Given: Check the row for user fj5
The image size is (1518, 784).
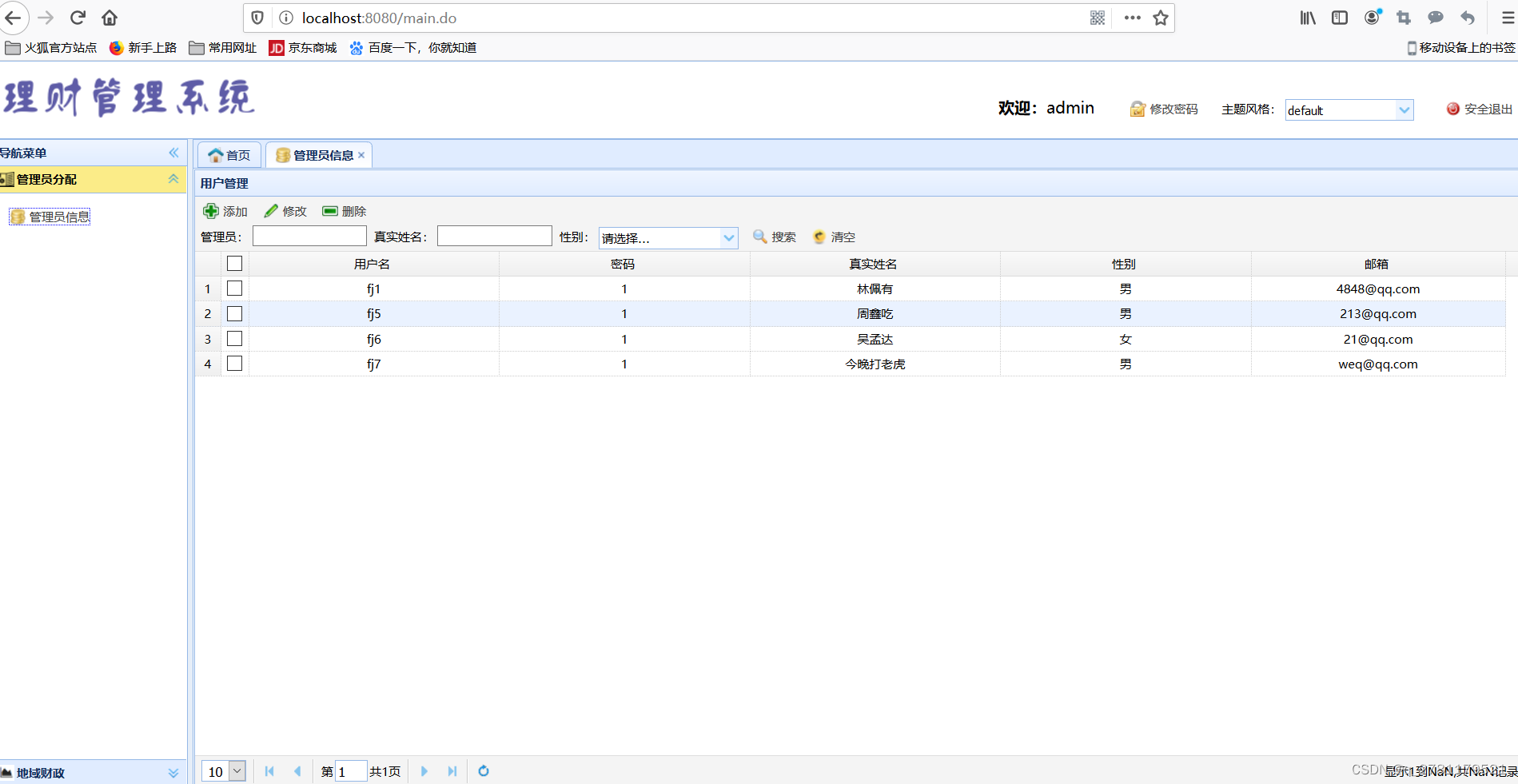Looking at the screenshot, I should [x=234, y=313].
